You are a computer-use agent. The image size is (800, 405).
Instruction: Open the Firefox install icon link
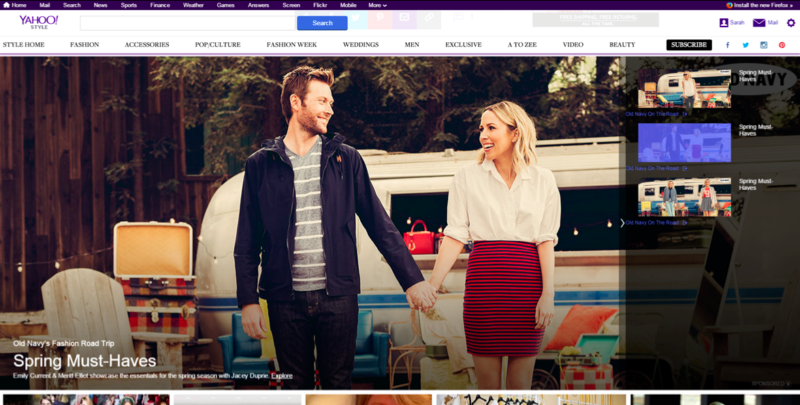tap(729, 5)
